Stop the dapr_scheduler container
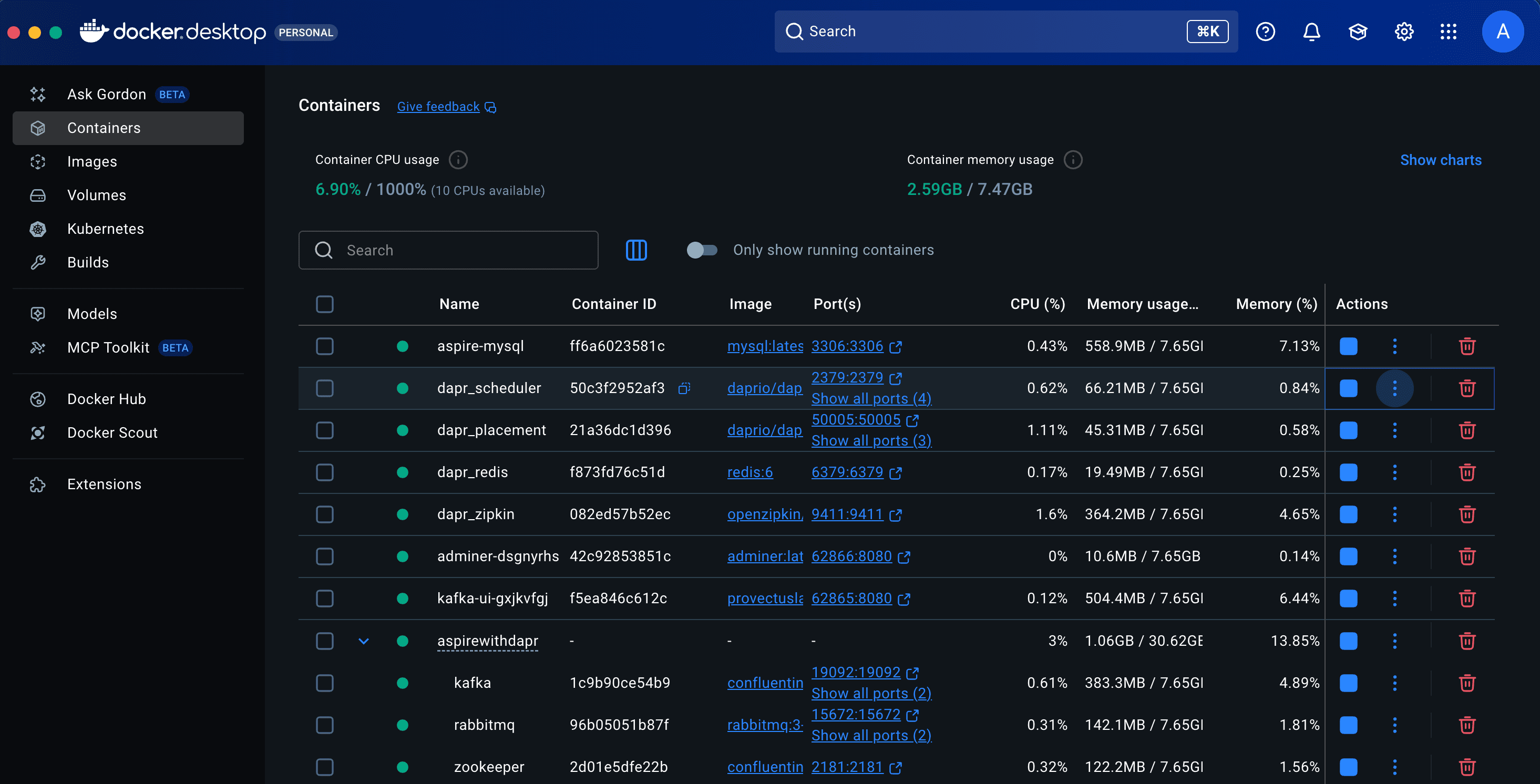1540x784 pixels. click(x=1348, y=388)
